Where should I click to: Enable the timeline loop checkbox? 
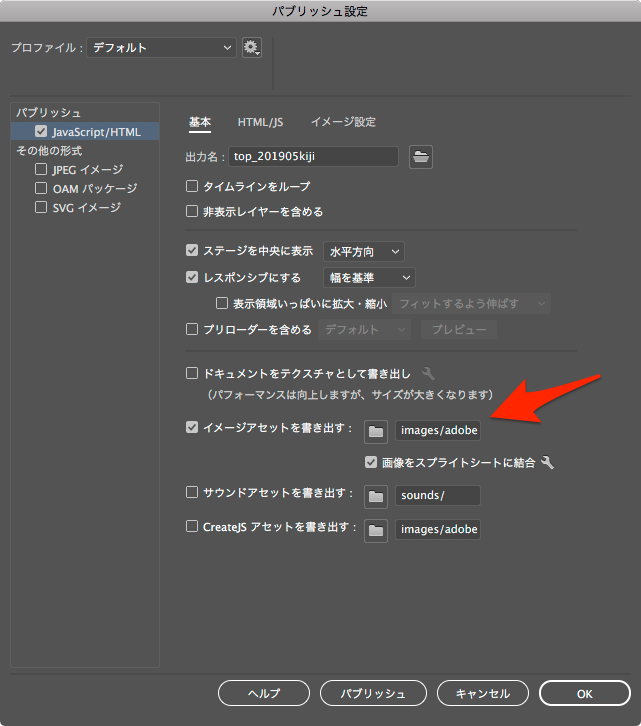pos(193,186)
